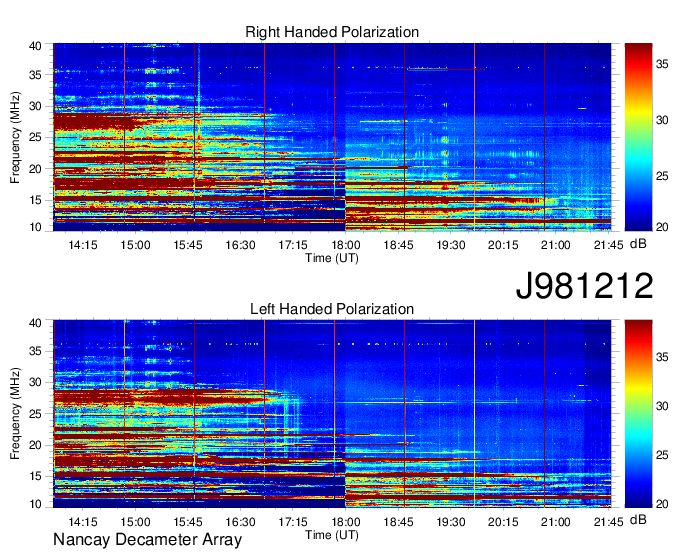The height and width of the screenshot is (552, 680).
Task: Click the '16:30' time tick of the left-handed plot
Action: 240,522
